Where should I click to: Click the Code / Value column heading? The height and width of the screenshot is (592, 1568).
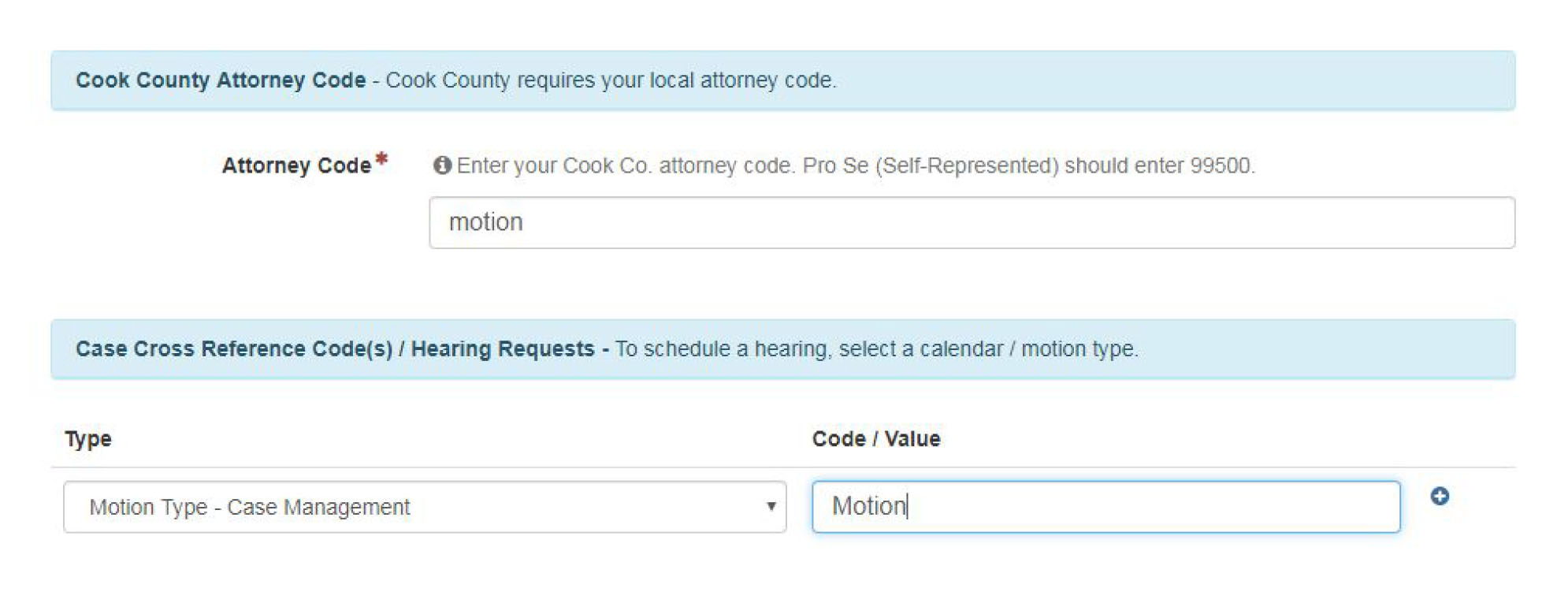click(x=875, y=438)
